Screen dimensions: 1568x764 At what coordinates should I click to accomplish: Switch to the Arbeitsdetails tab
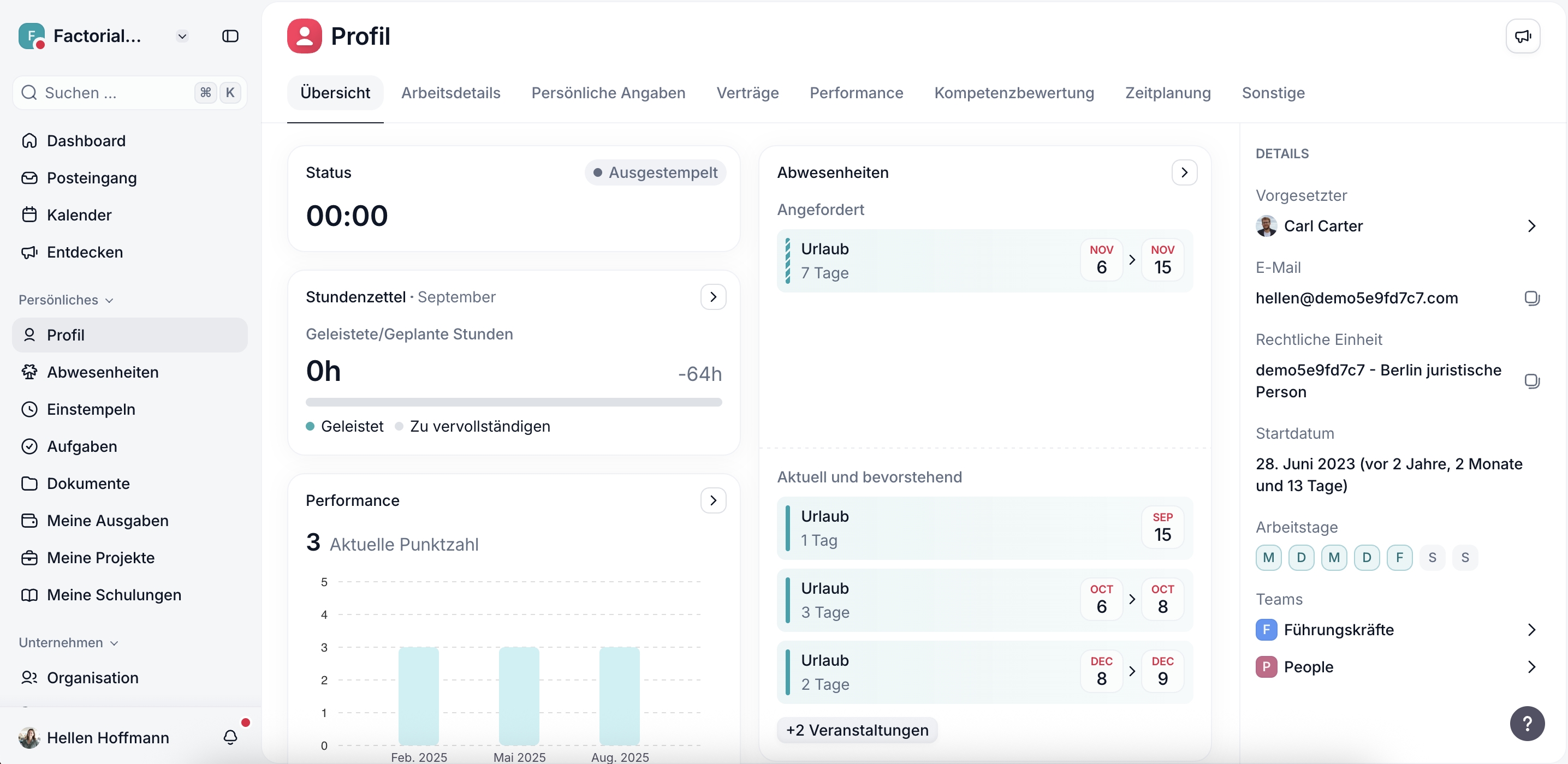(x=450, y=93)
